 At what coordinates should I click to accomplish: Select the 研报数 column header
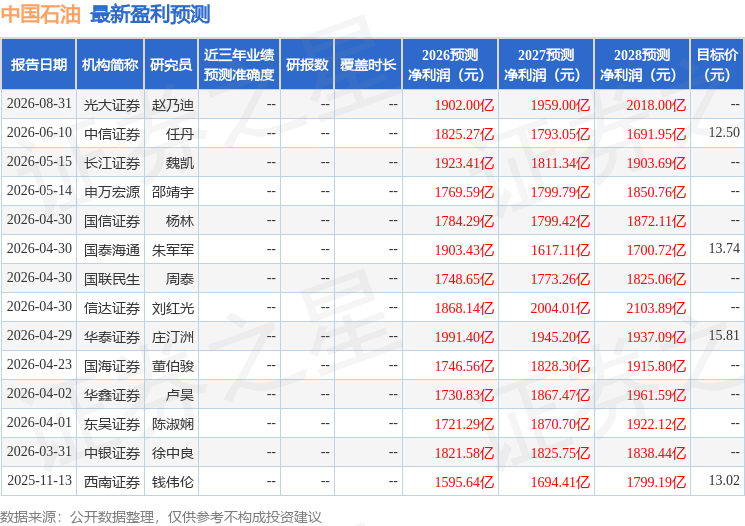pyautogui.click(x=307, y=65)
